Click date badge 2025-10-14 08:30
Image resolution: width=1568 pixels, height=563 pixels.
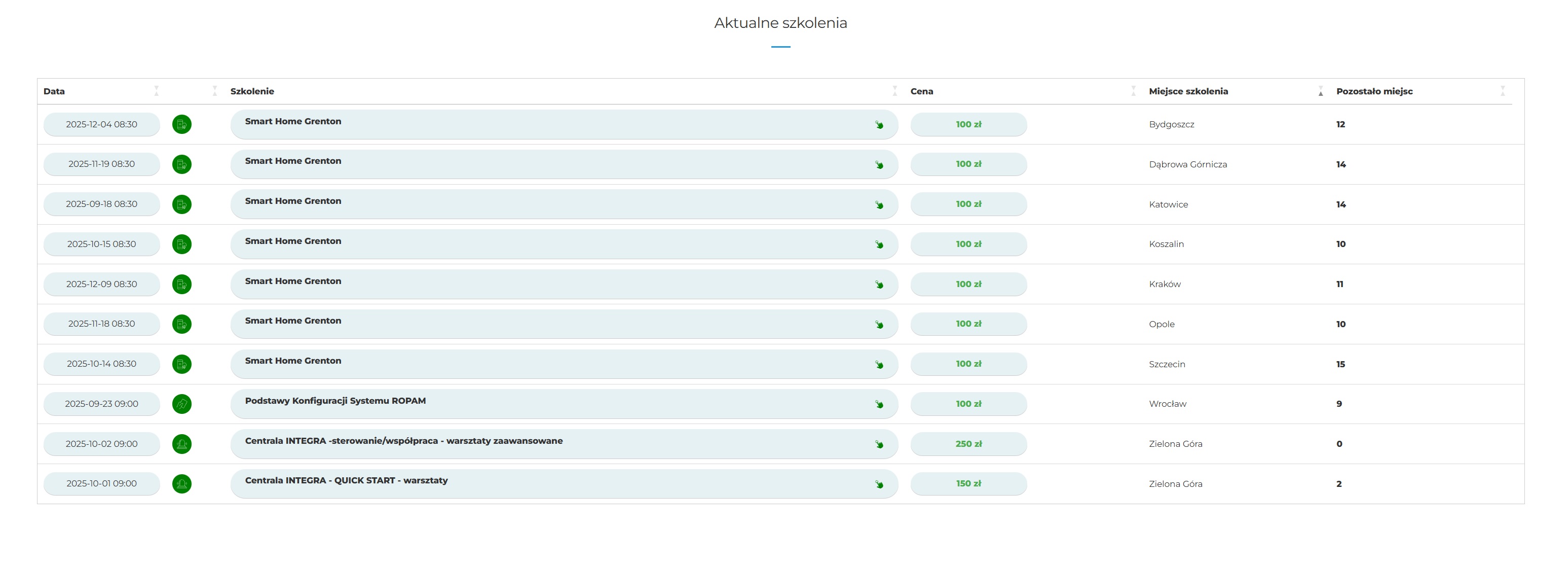click(x=102, y=364)
